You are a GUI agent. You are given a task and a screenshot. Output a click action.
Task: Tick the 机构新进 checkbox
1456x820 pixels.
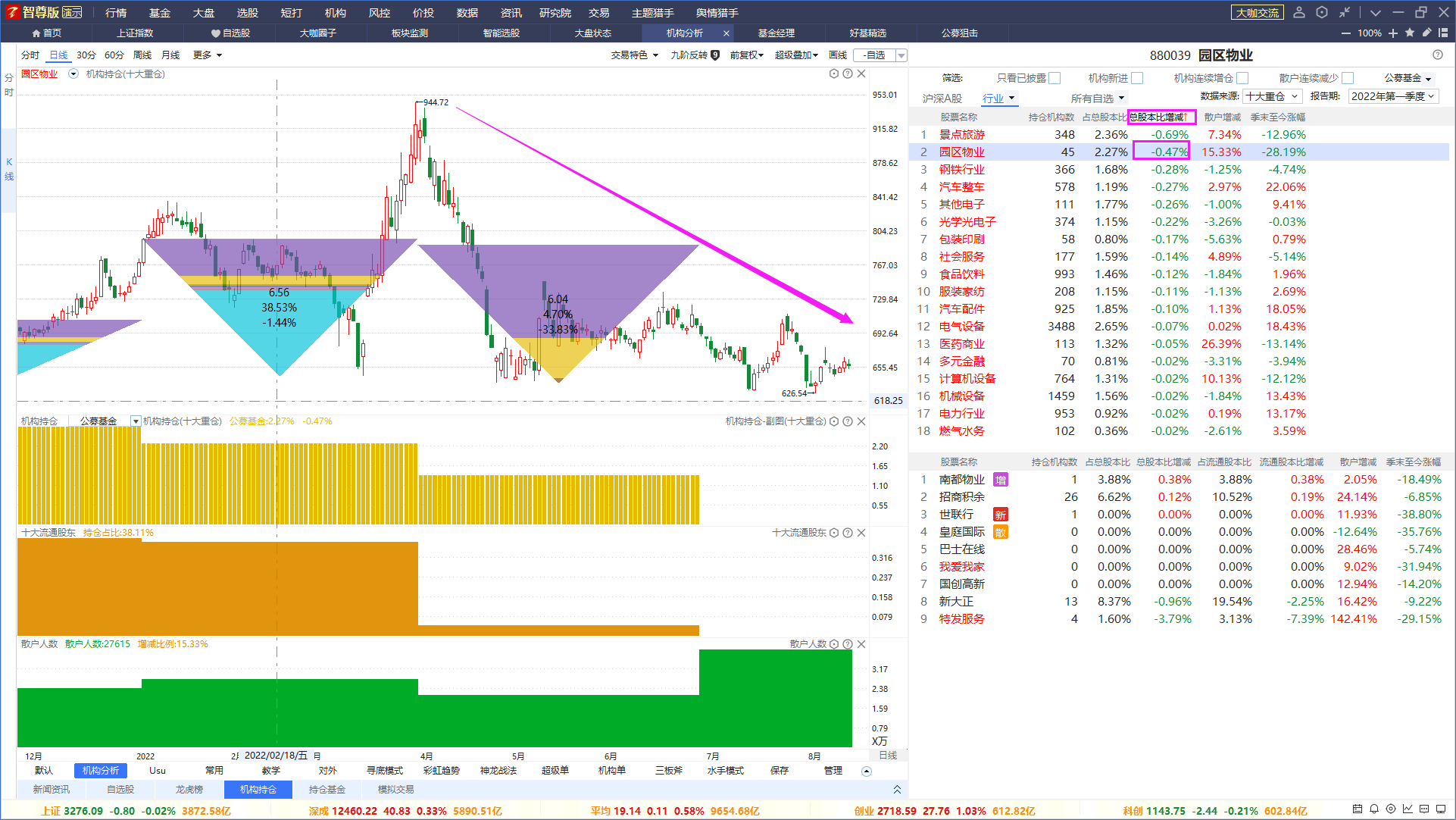click(1137, 78)
